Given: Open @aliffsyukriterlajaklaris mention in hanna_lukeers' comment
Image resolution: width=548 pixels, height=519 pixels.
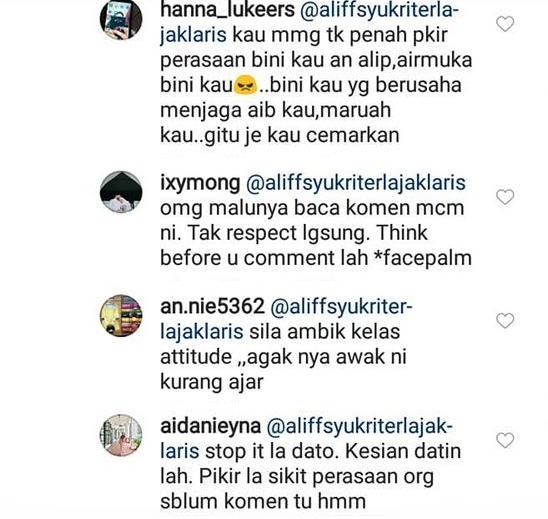Looking at the screenshot, I should [379, 10].
